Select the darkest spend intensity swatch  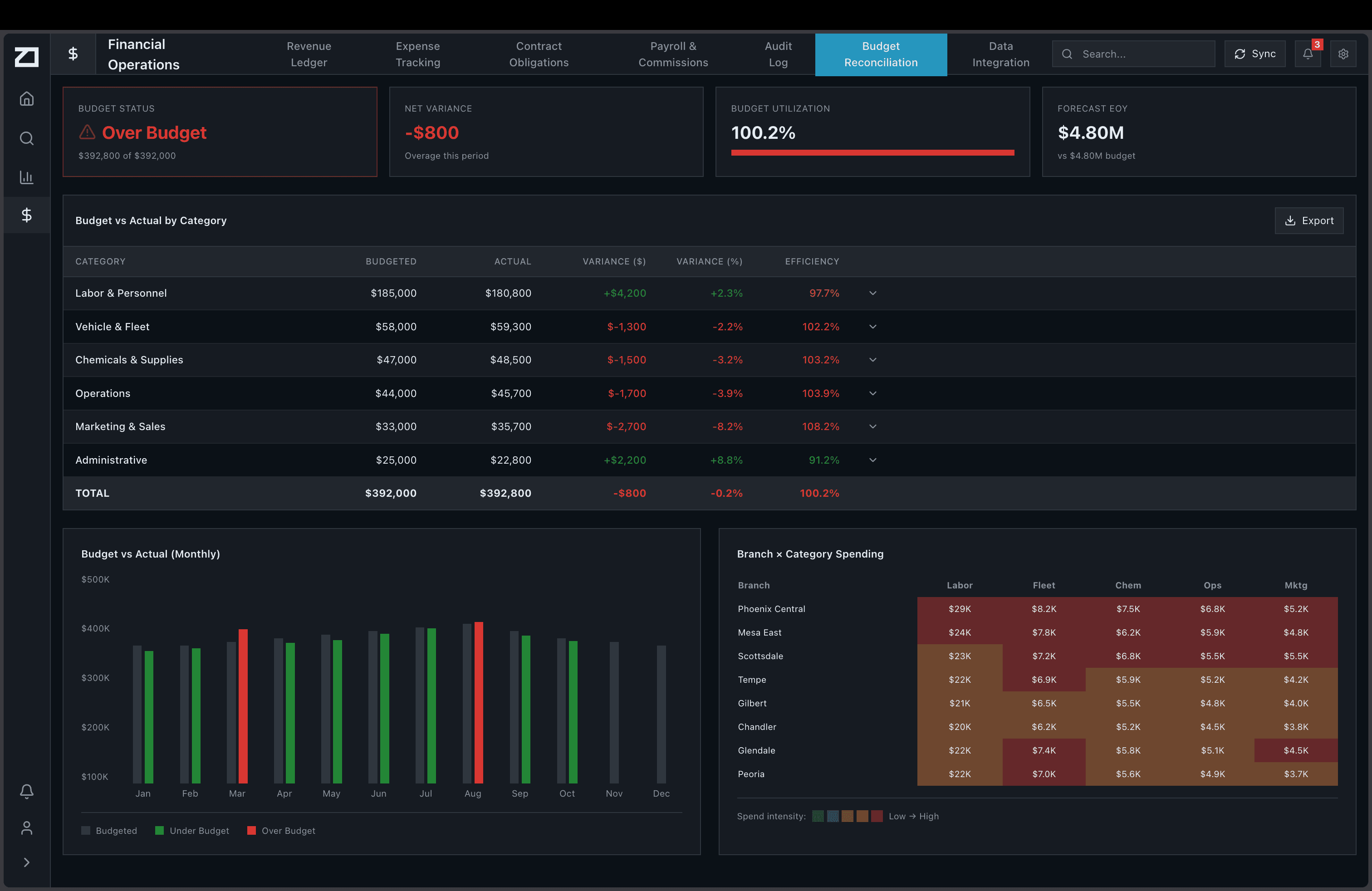tap(877, 816)
